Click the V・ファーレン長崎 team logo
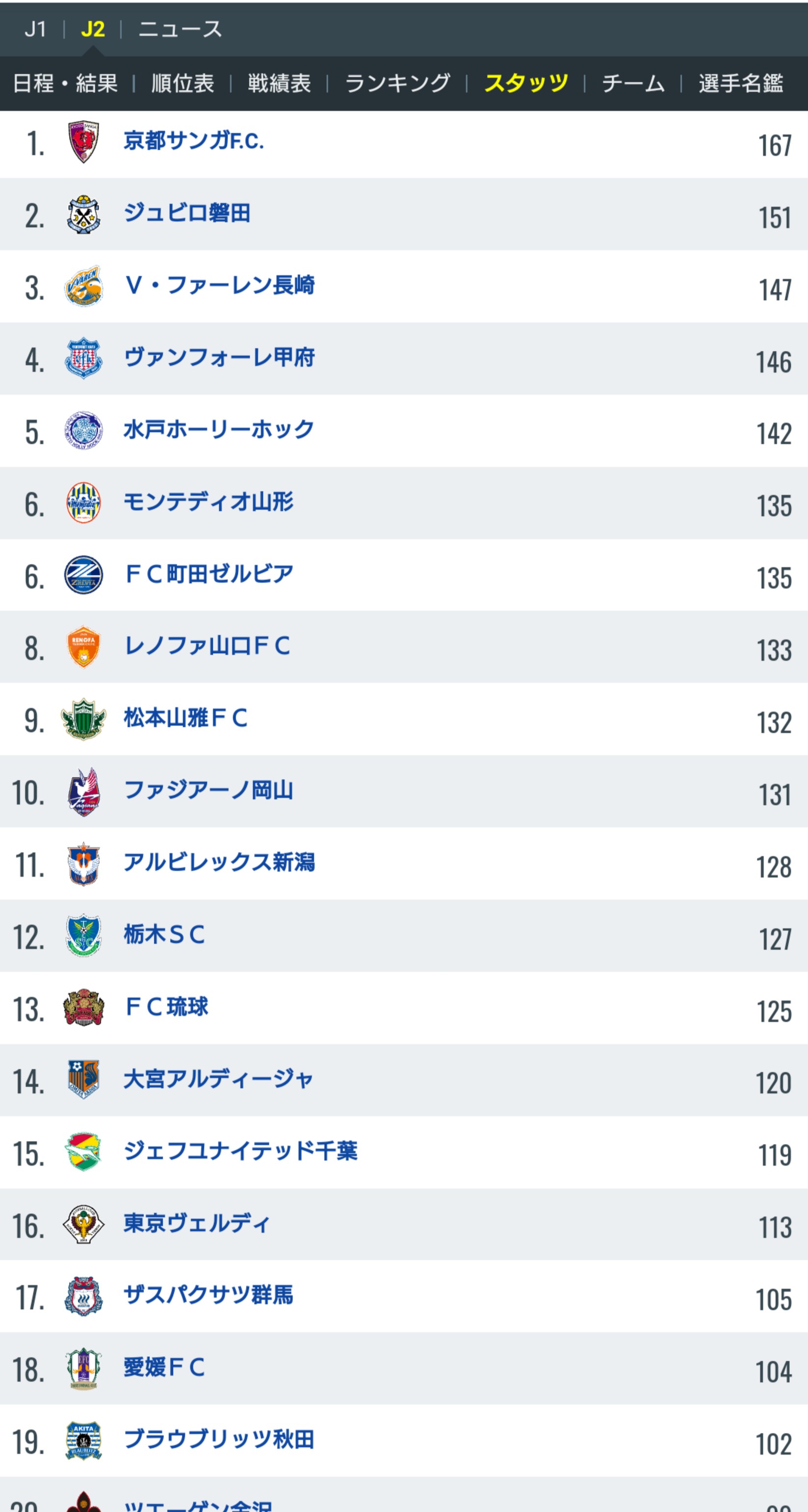Screen dimensions: 808x1512 [x=84, y=286]
